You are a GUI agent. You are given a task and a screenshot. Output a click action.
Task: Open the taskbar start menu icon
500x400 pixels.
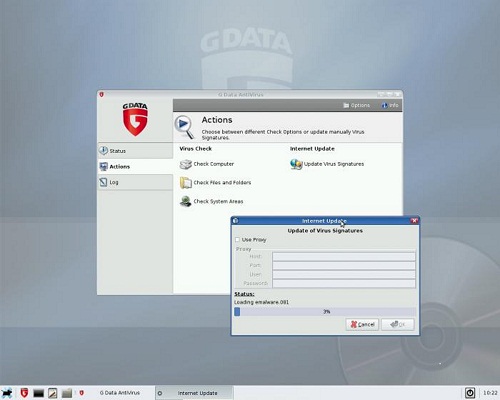[7, 393]
